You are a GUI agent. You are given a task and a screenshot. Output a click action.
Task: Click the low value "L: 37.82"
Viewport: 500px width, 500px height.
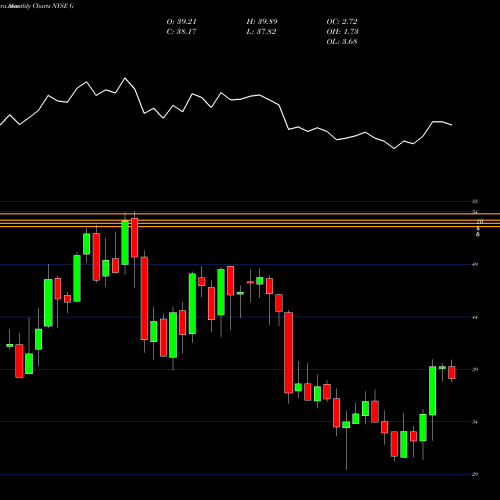point(261,32)
